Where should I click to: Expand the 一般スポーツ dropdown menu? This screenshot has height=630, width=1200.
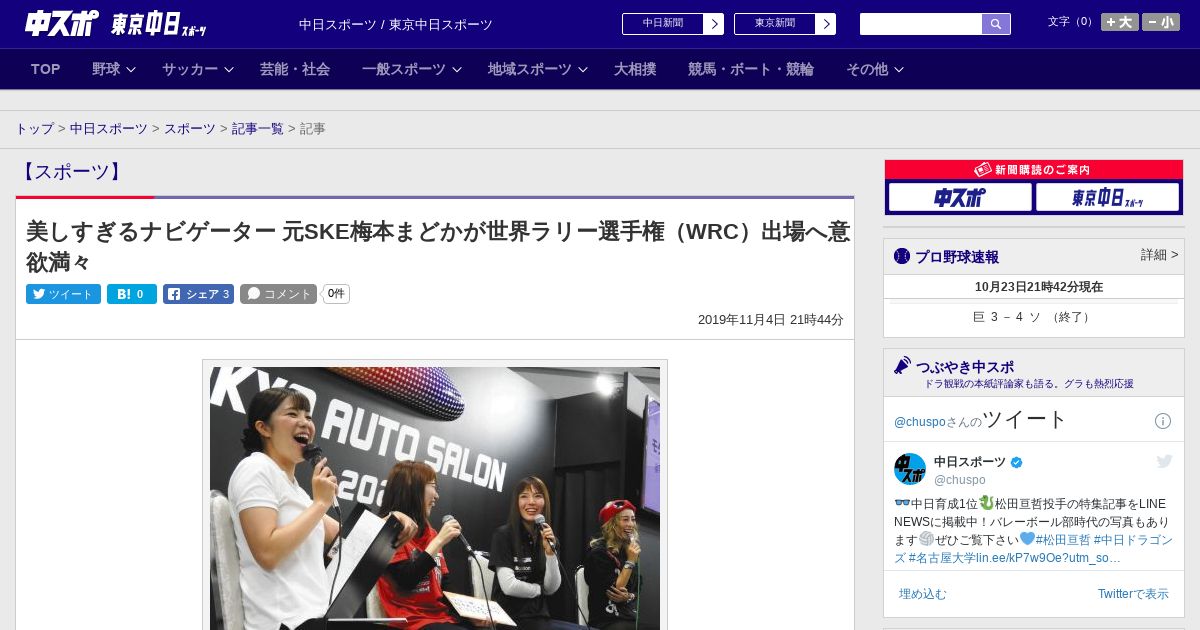(412, 69)
